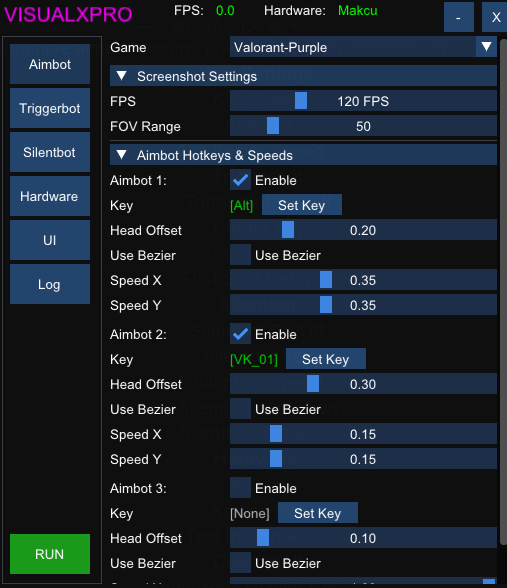The image size is (507, 588).
Task: Uncheck the Aimbot 2 Enable checkbox
Action: (x=240, y=334)
